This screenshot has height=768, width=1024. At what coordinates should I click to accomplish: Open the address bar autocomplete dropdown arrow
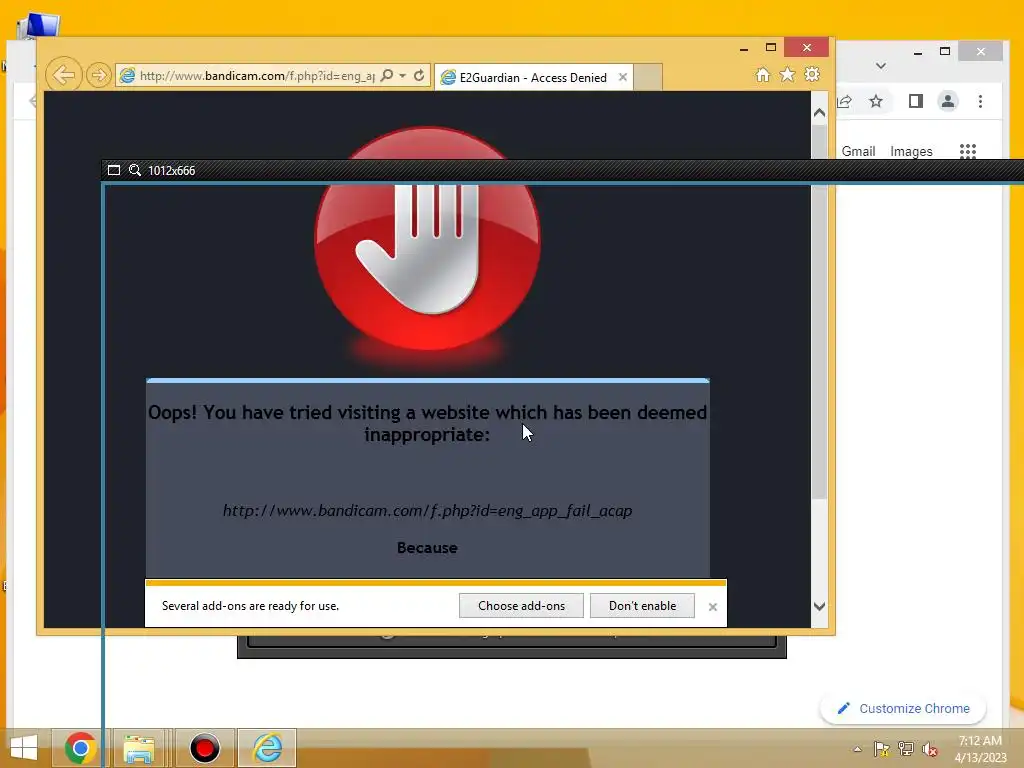403,76
